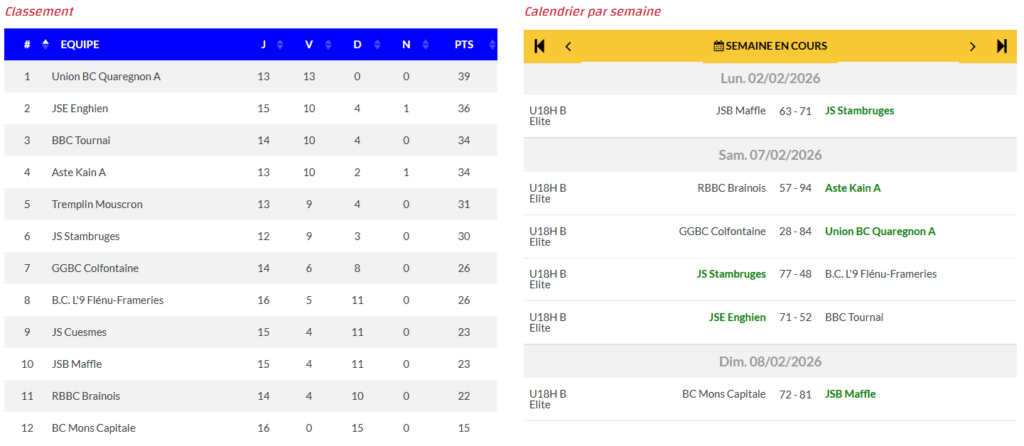Open JS Stambruges link in Monday match
1024x446 pixels.
[x=859, y=111]
